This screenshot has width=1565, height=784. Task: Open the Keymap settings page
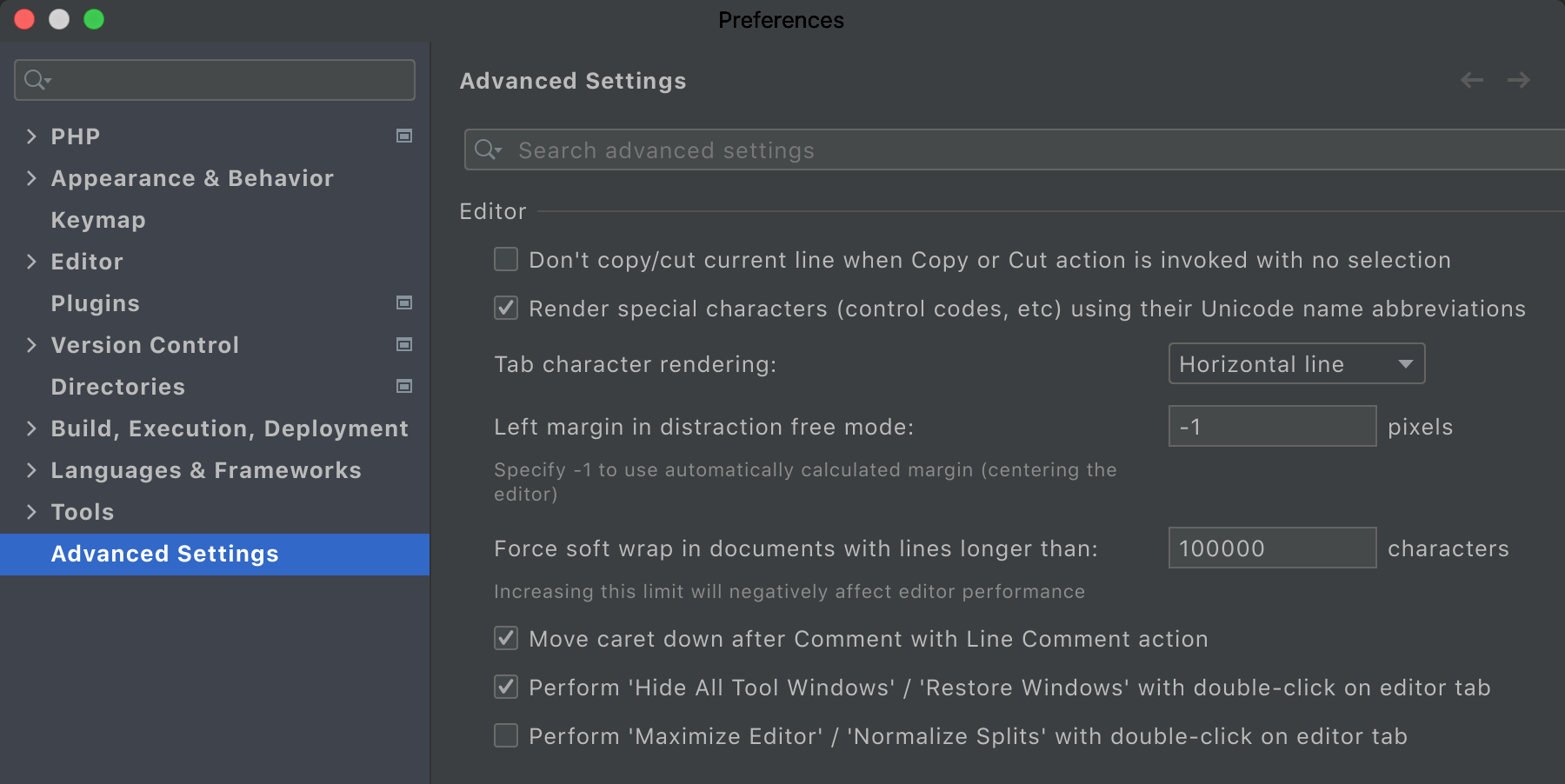[x=98, y=220]
